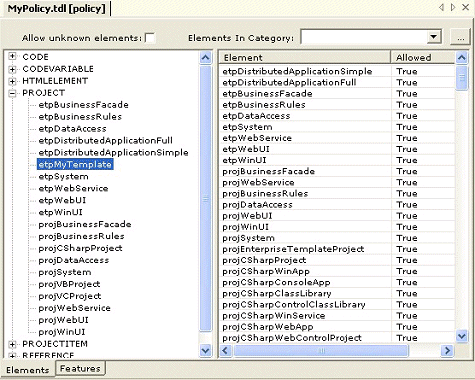Click True value for projEnterpriseTemplateProject
Screen dimensions: 475x380
pos(407,249)
